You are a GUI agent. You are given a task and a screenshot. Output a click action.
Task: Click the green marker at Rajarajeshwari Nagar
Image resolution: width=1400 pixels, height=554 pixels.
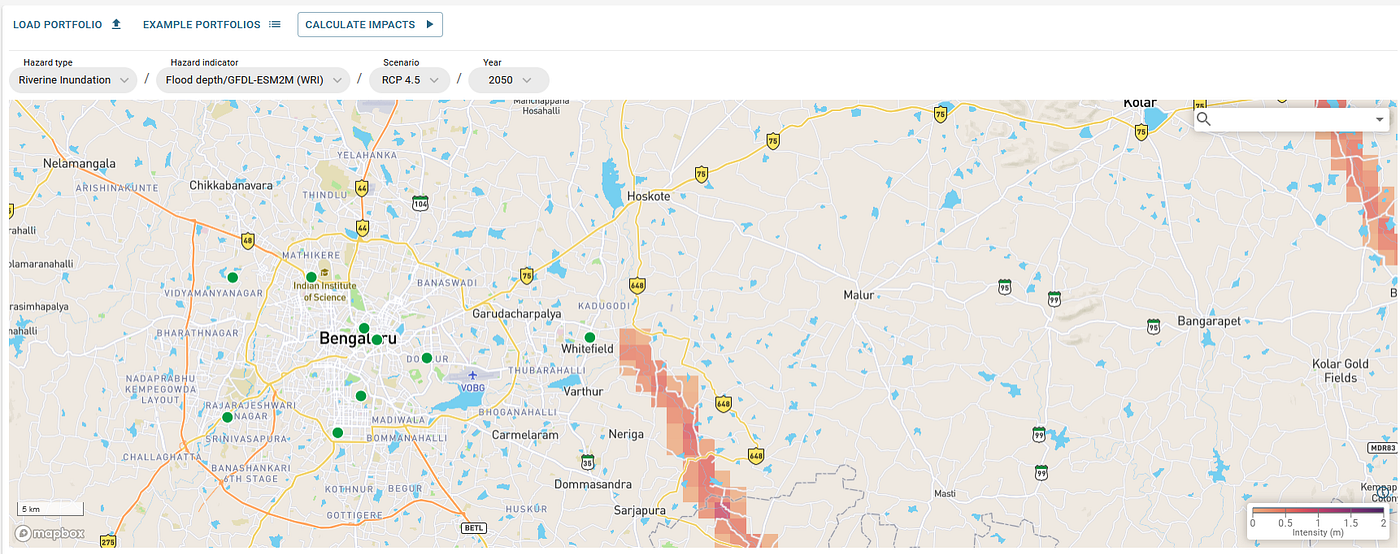point(227,417)
